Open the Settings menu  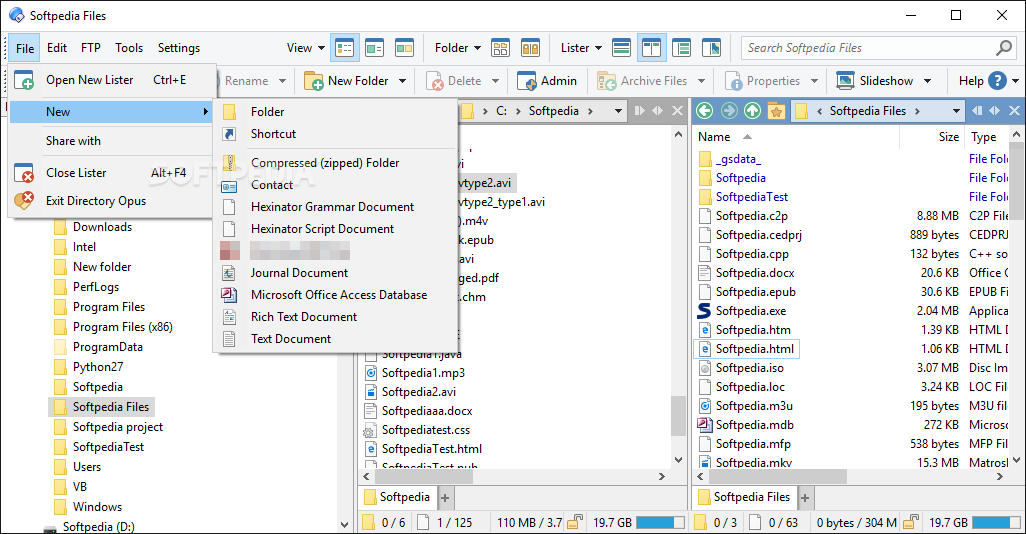click(x=179, y=48)
